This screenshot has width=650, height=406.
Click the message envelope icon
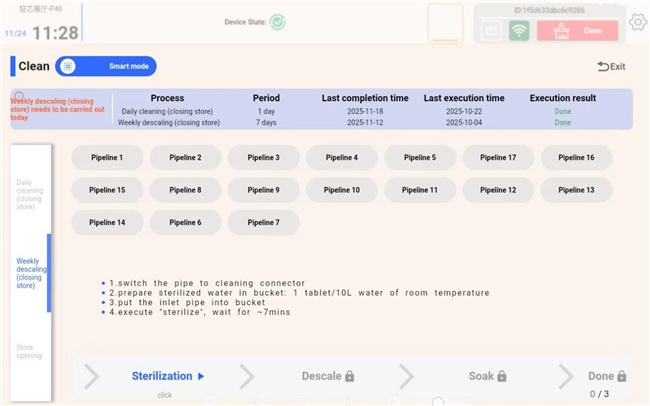click(492, 30)
